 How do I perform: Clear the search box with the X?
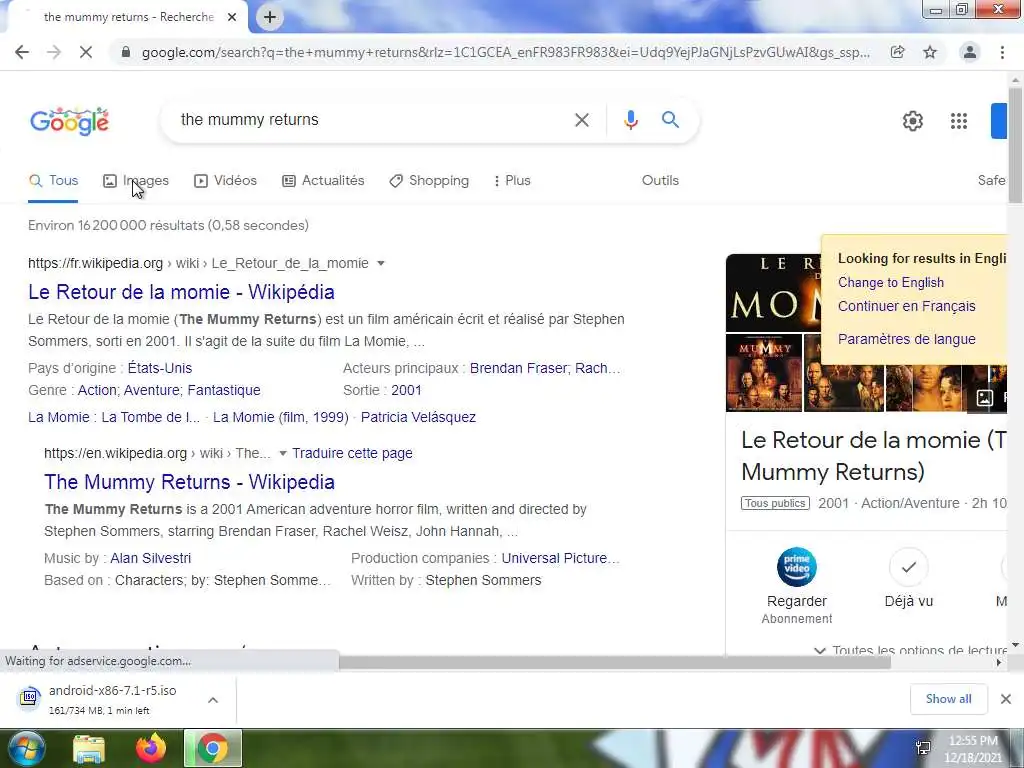tap(581, 120)
